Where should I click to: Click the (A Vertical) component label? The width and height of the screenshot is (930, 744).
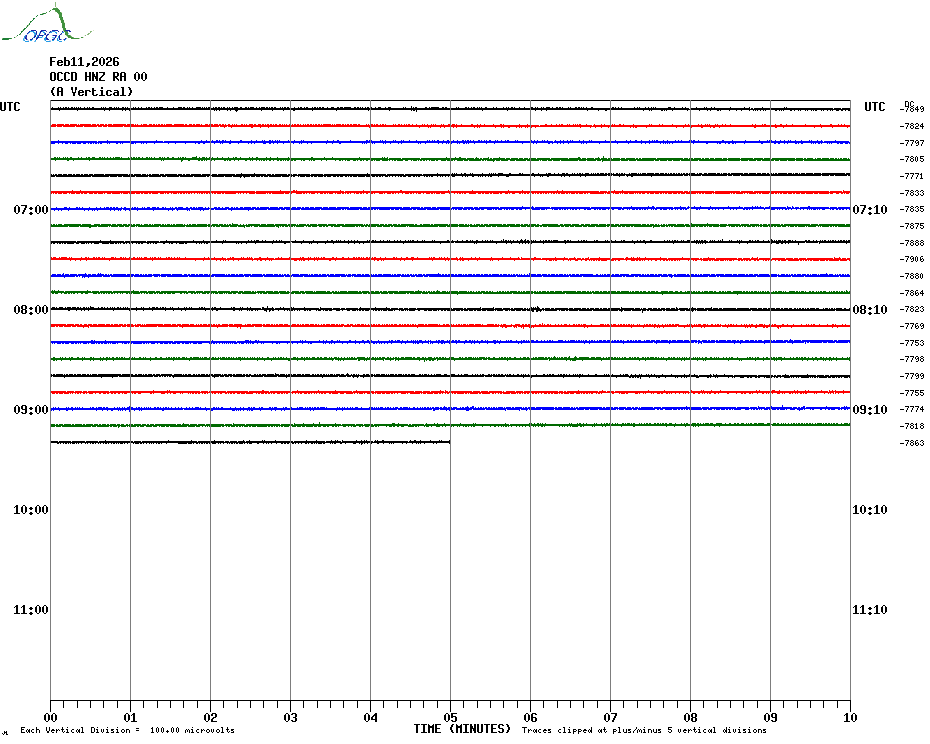point(91,92)
